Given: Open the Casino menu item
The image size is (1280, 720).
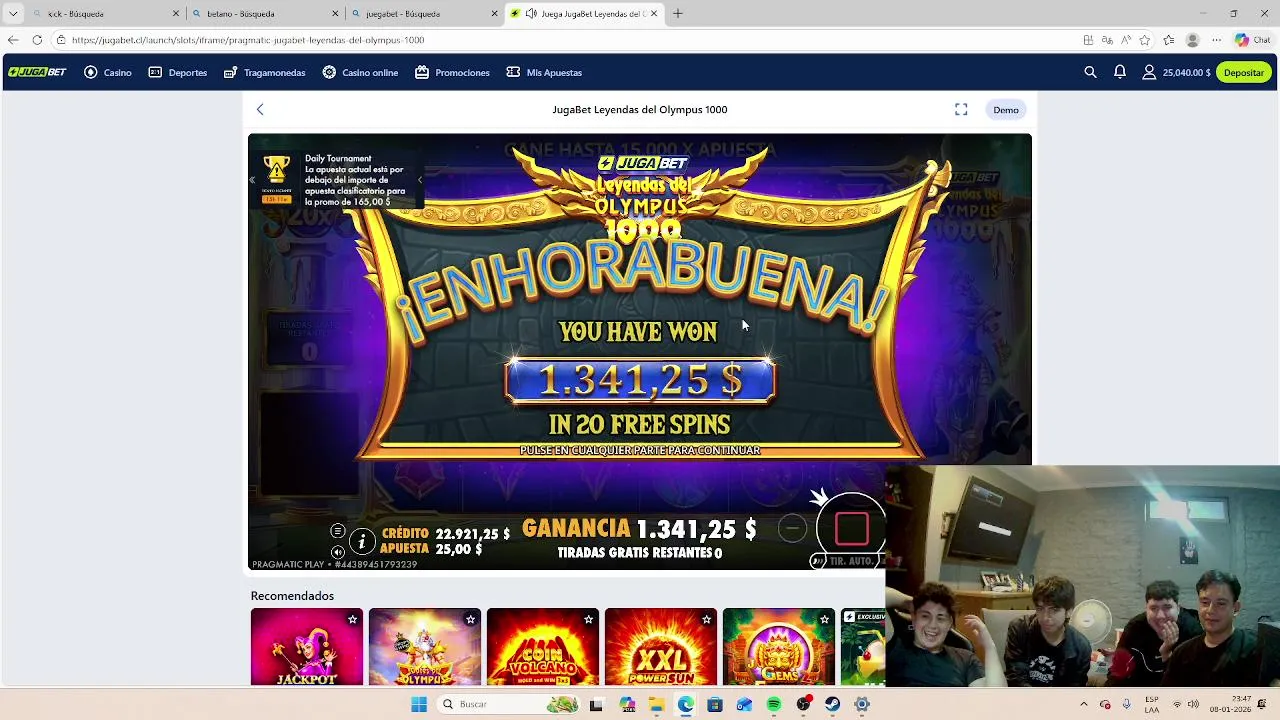Looking at the screenshot, I should [108, 72].
